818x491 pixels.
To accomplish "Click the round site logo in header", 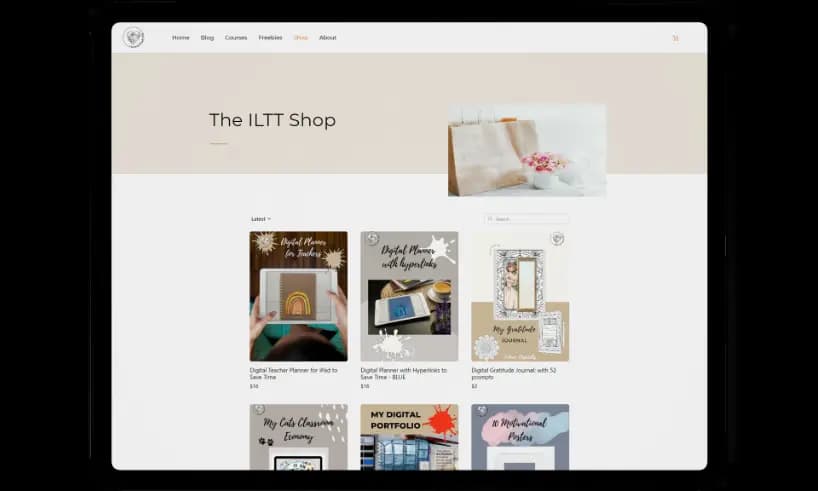I will tap(133, 38).
